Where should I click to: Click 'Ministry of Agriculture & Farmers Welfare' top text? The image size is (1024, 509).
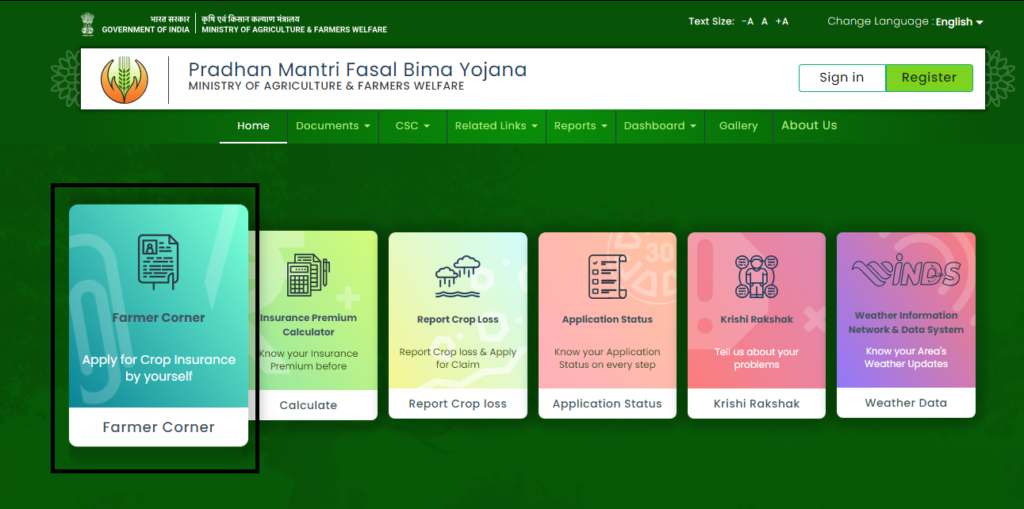tap(294, 30)
